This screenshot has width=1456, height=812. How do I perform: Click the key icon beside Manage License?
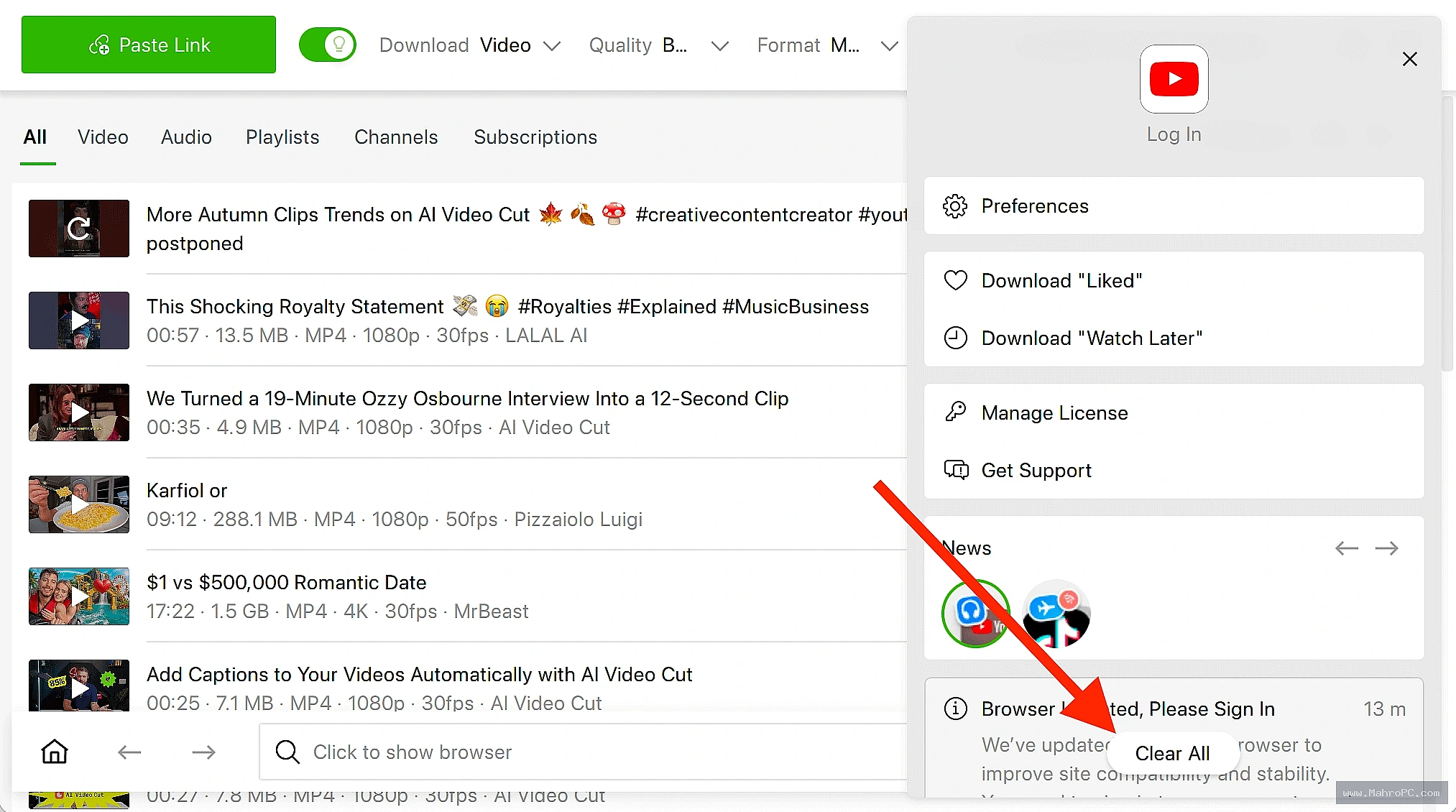pyautogui.click(x=955, y=412)
